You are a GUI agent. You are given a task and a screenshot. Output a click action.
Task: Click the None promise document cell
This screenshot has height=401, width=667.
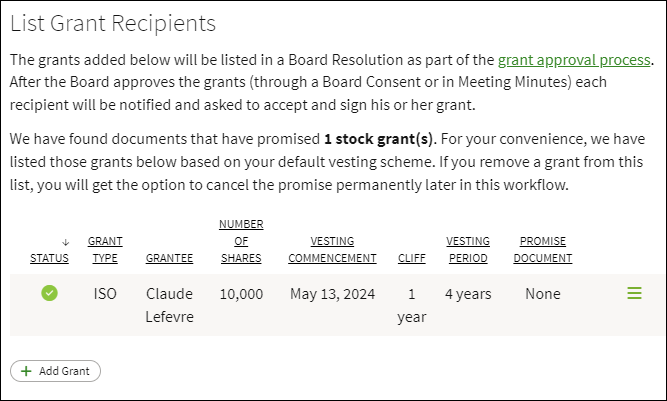(x=543, y=294)
